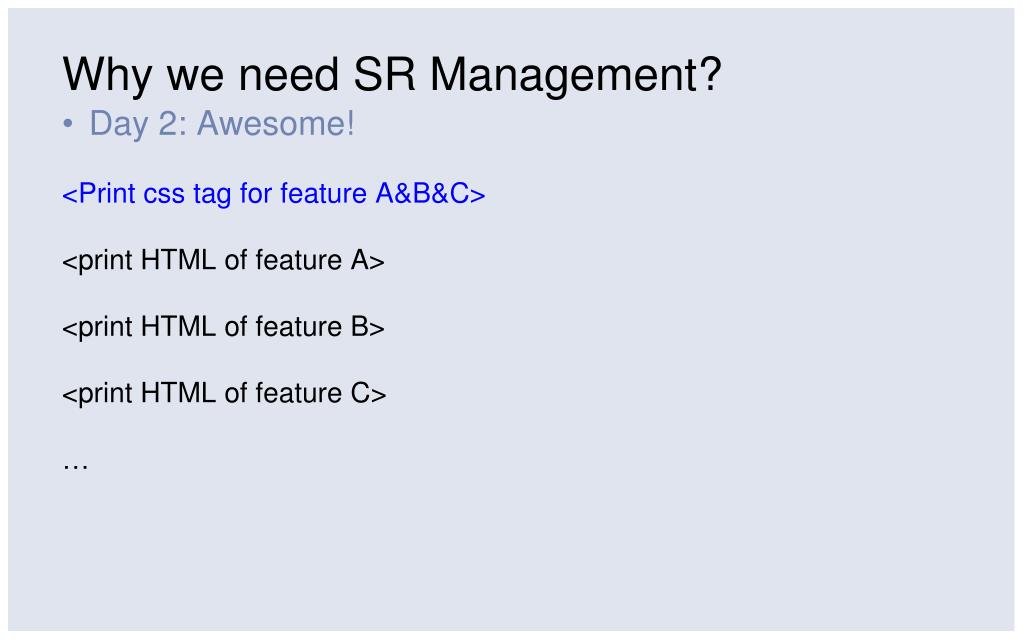This screenshot has height=639, width=1023.
Task: Click the word 'SR' in the title
Action: [384, 74]
